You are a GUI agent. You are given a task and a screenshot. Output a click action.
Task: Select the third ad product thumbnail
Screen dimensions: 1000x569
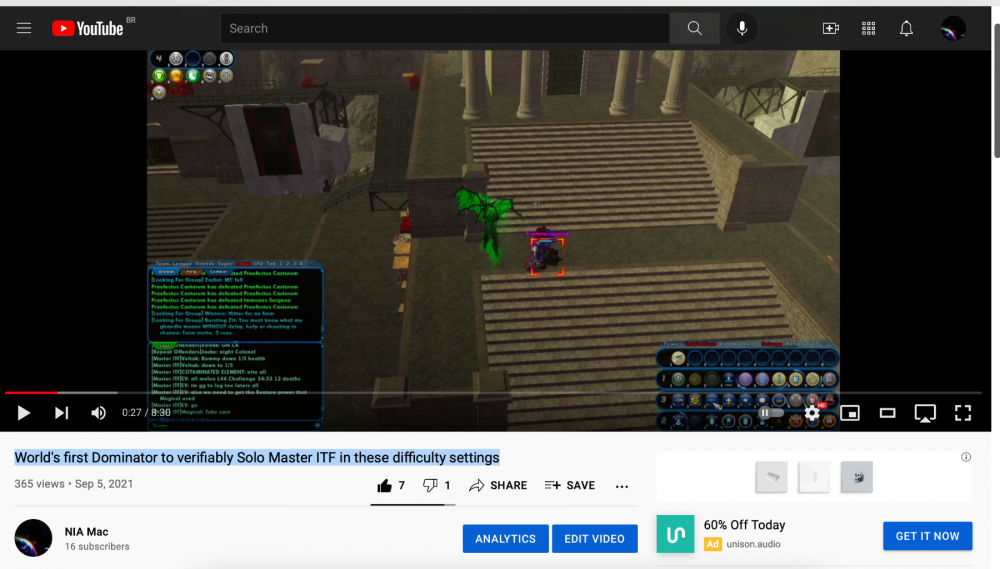857,477
